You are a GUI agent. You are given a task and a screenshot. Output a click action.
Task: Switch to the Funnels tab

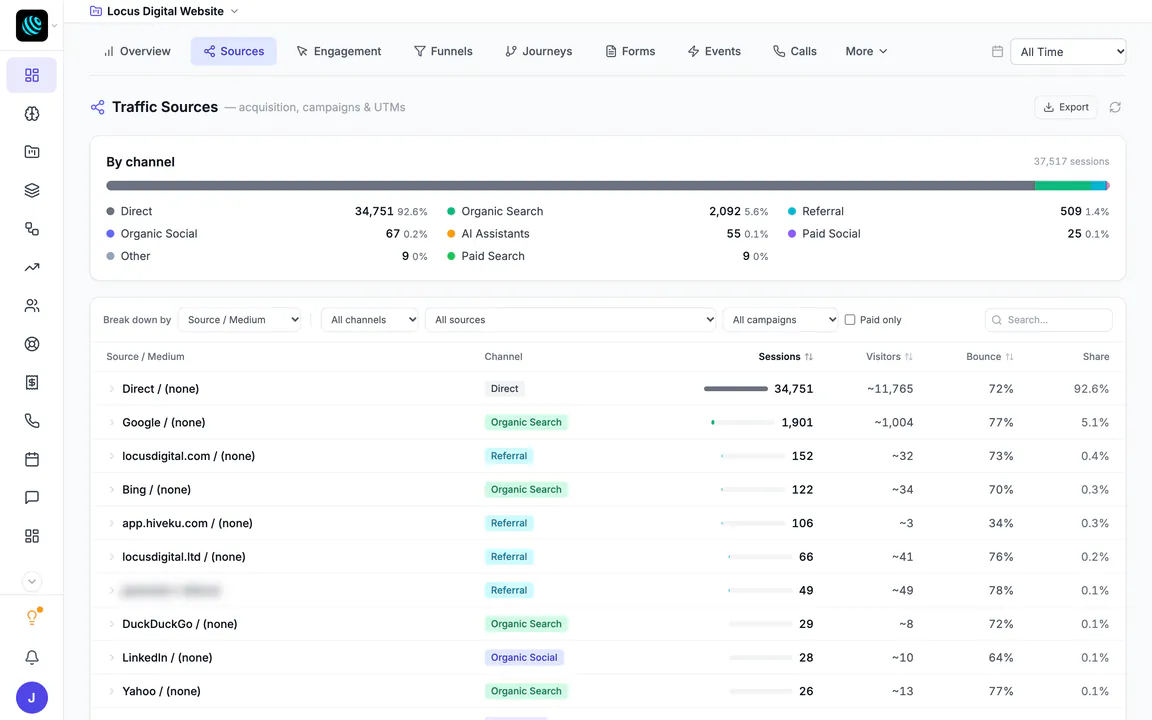coord(443,51)
